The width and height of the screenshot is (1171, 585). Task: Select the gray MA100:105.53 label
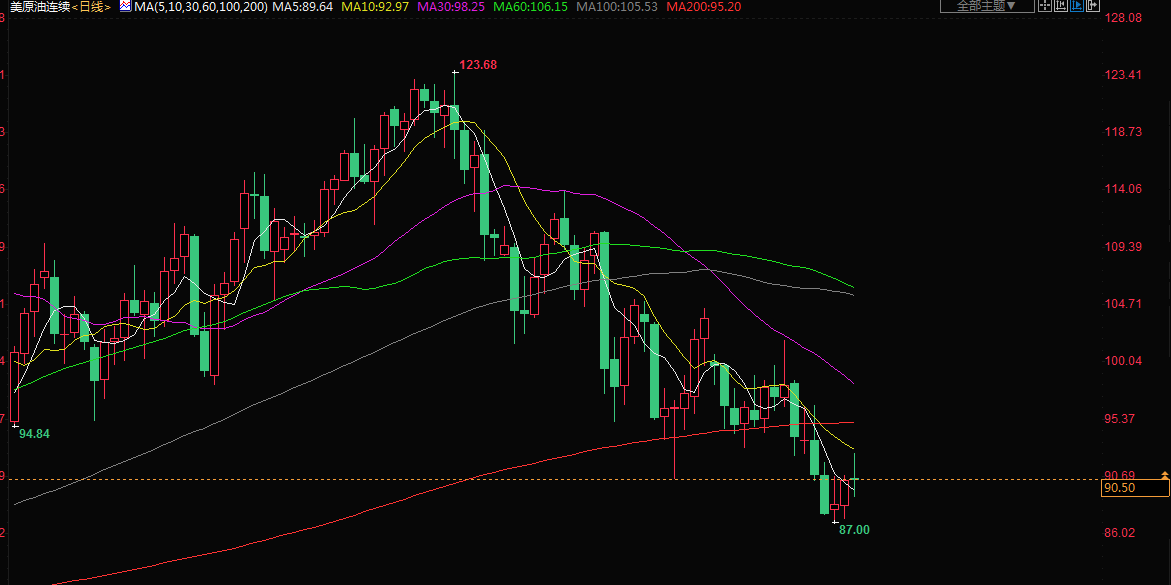[x=618, y=6]
